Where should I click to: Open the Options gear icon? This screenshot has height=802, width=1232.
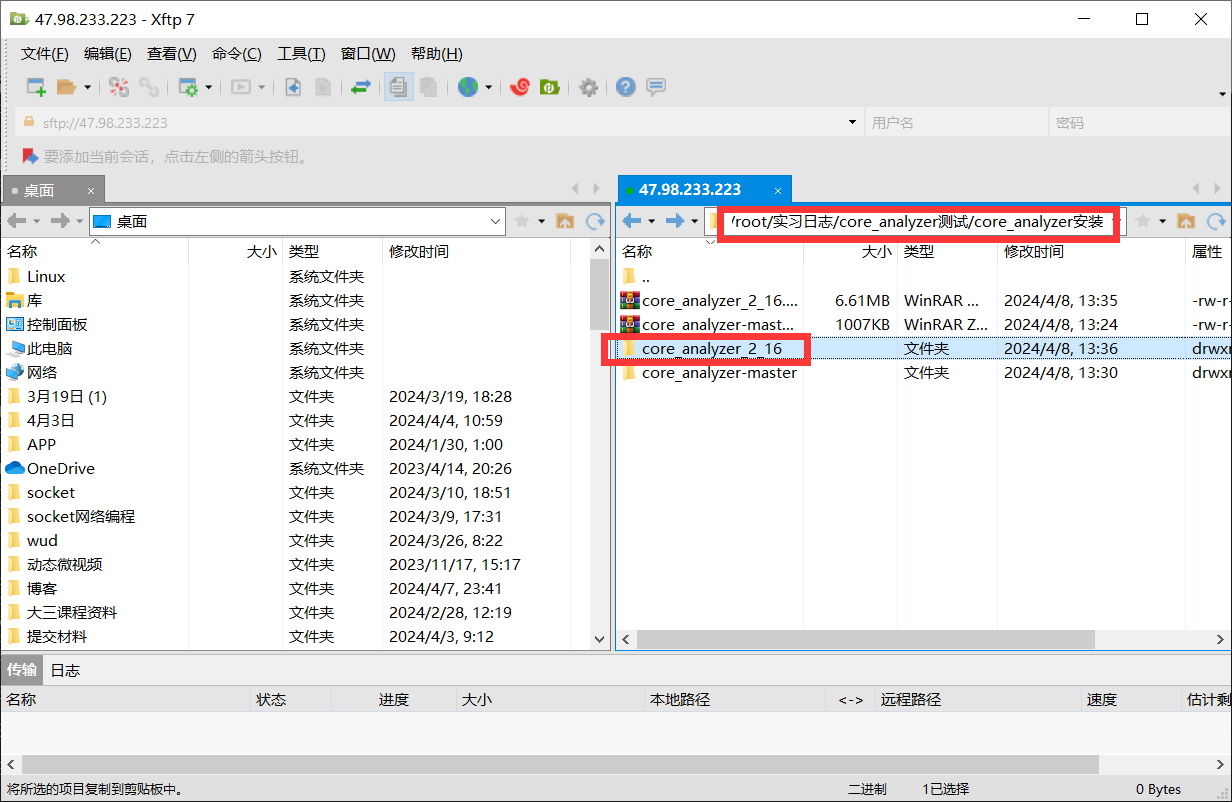589,87
